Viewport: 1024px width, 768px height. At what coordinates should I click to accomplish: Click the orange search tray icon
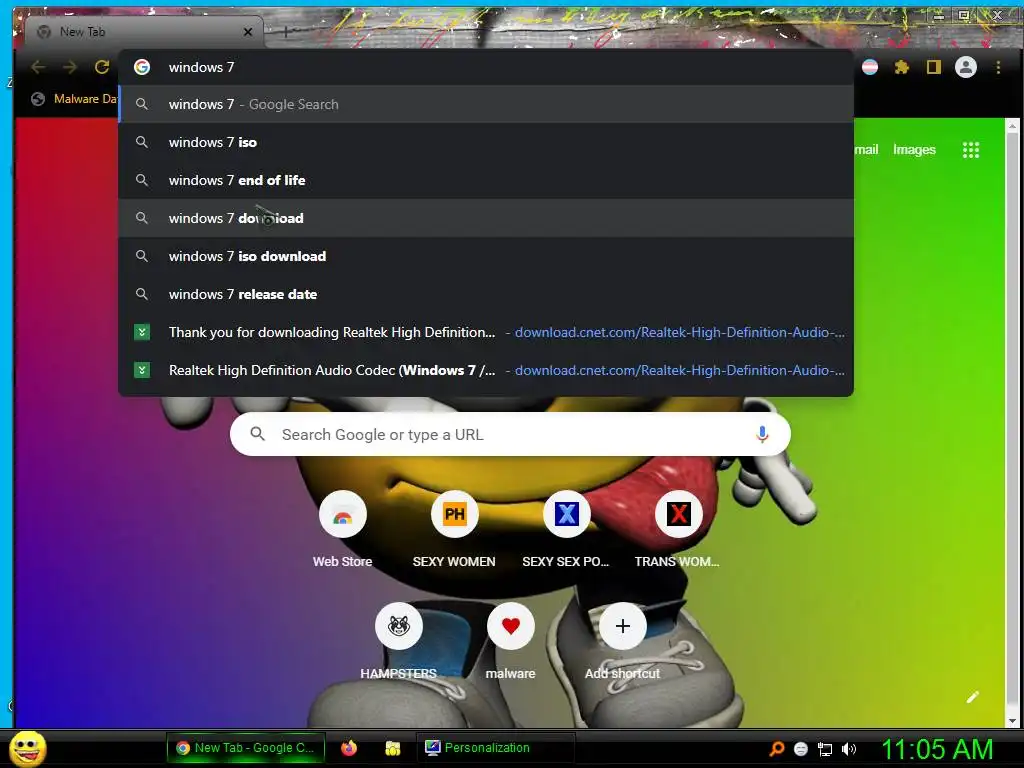click(x=776, y=749)
